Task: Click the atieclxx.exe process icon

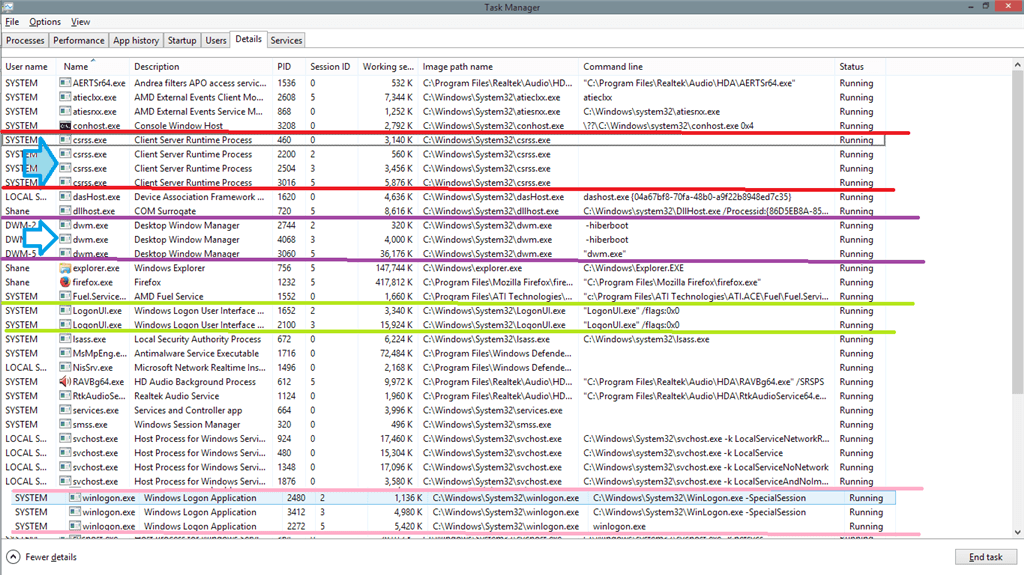Action: pos(65,97)
